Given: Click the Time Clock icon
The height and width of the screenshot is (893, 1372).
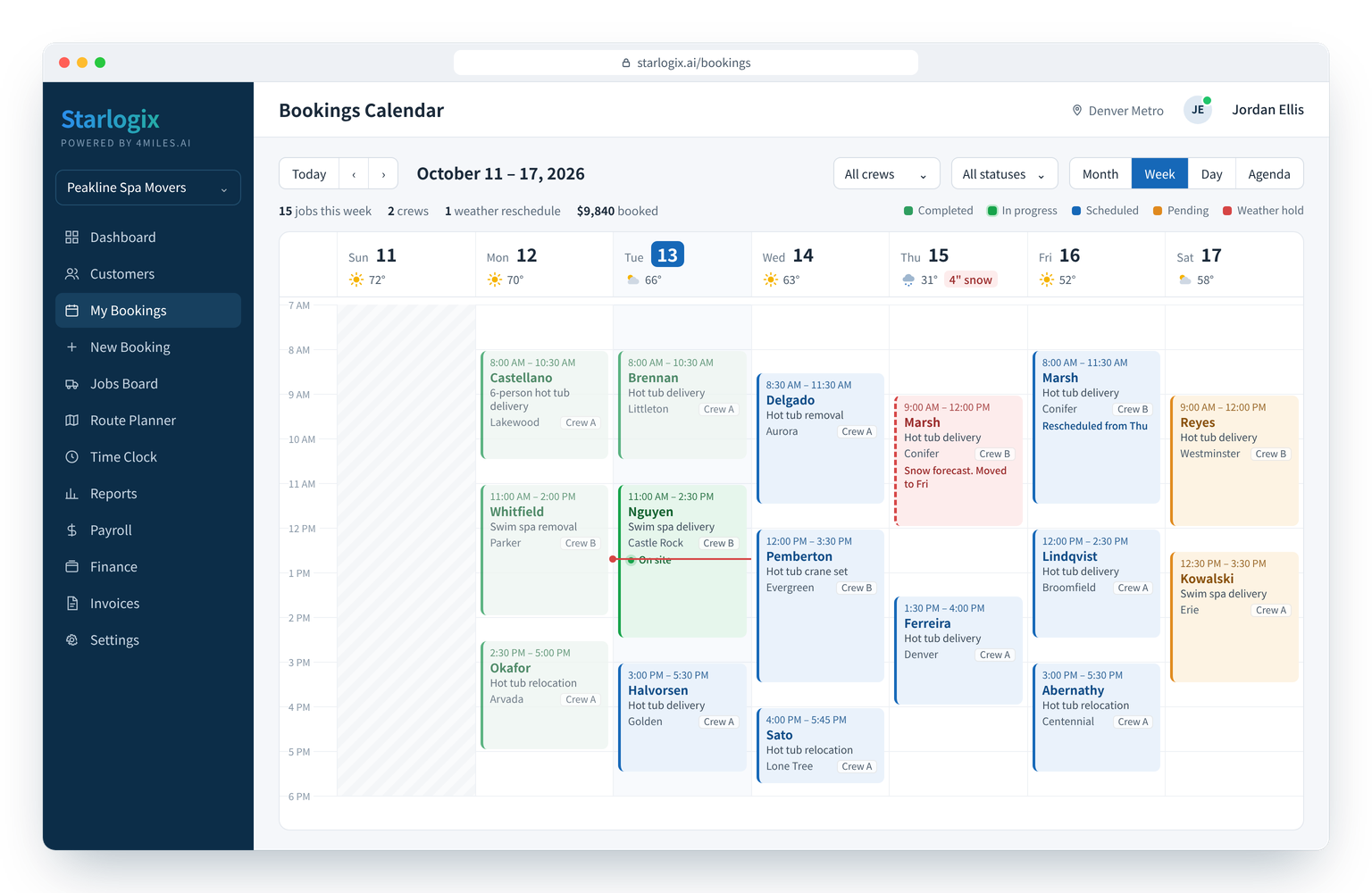Looking at the screenshot, I should [x=71, y=457].
